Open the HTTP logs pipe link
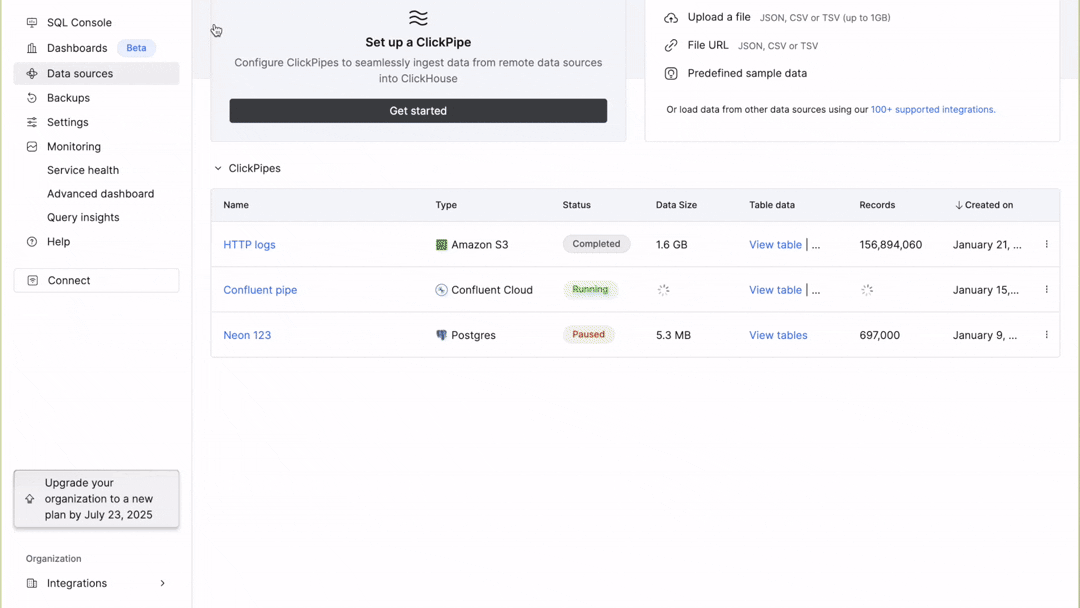This screenshot has height=608, width=1080. point(249,245)
